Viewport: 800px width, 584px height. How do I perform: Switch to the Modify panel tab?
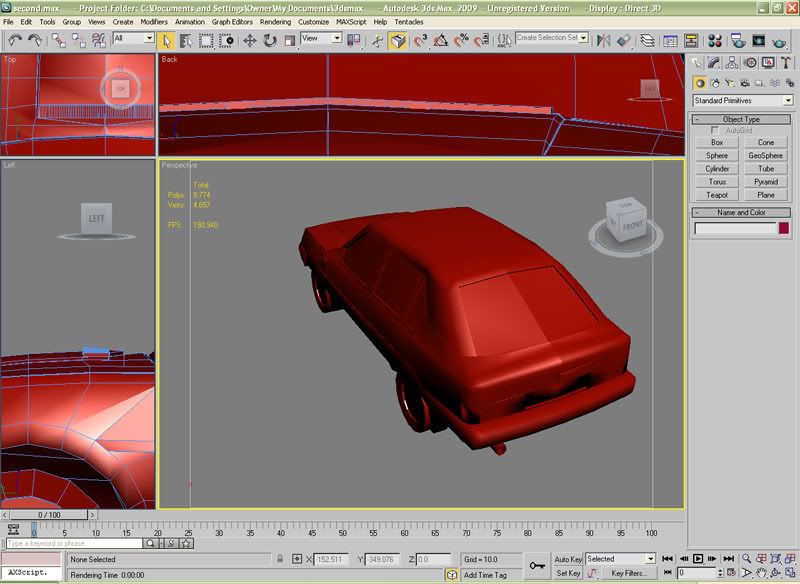714,63
